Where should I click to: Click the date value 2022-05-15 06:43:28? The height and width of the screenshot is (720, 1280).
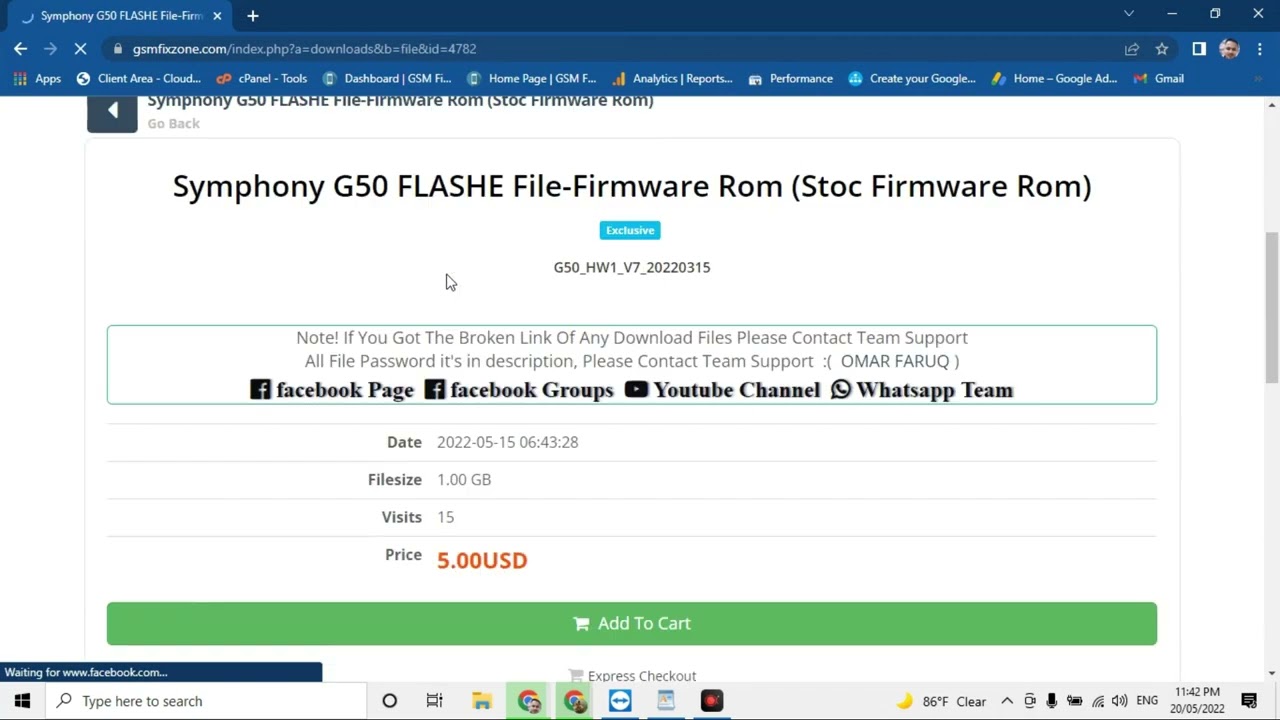(507, 442)
